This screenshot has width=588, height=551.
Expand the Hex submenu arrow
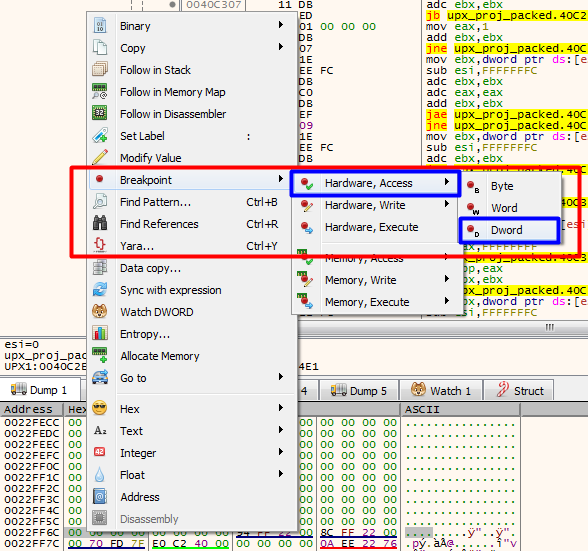click(280, 407)
